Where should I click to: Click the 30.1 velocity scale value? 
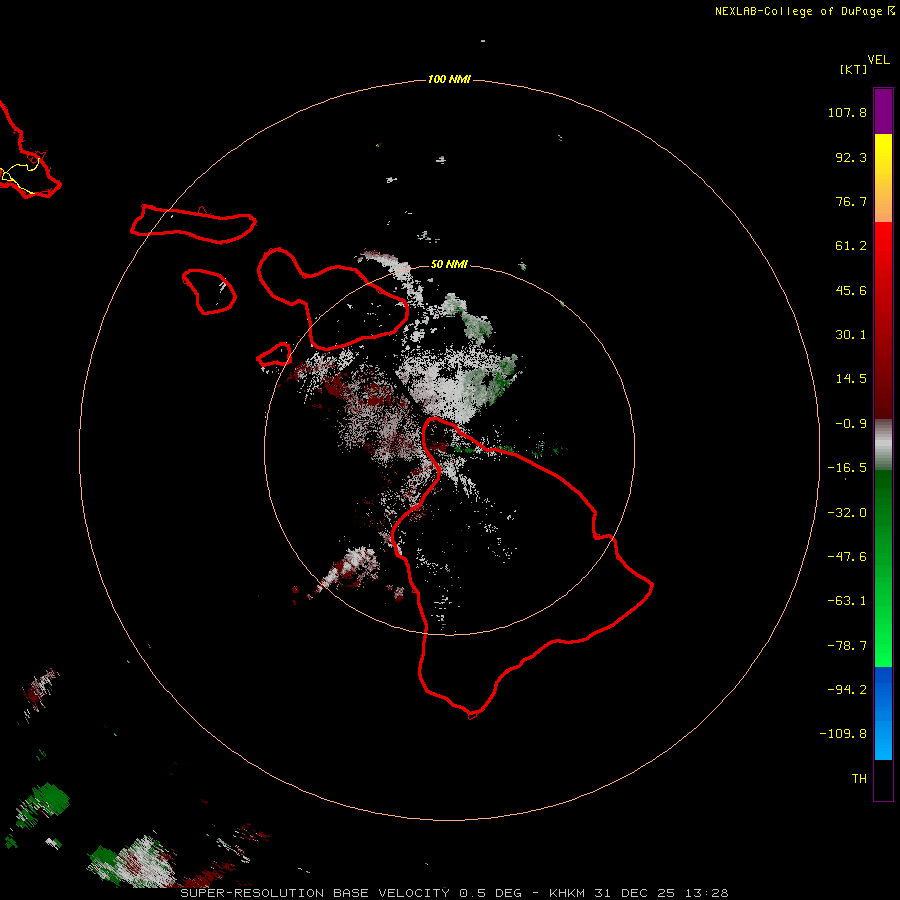(851, 335)
